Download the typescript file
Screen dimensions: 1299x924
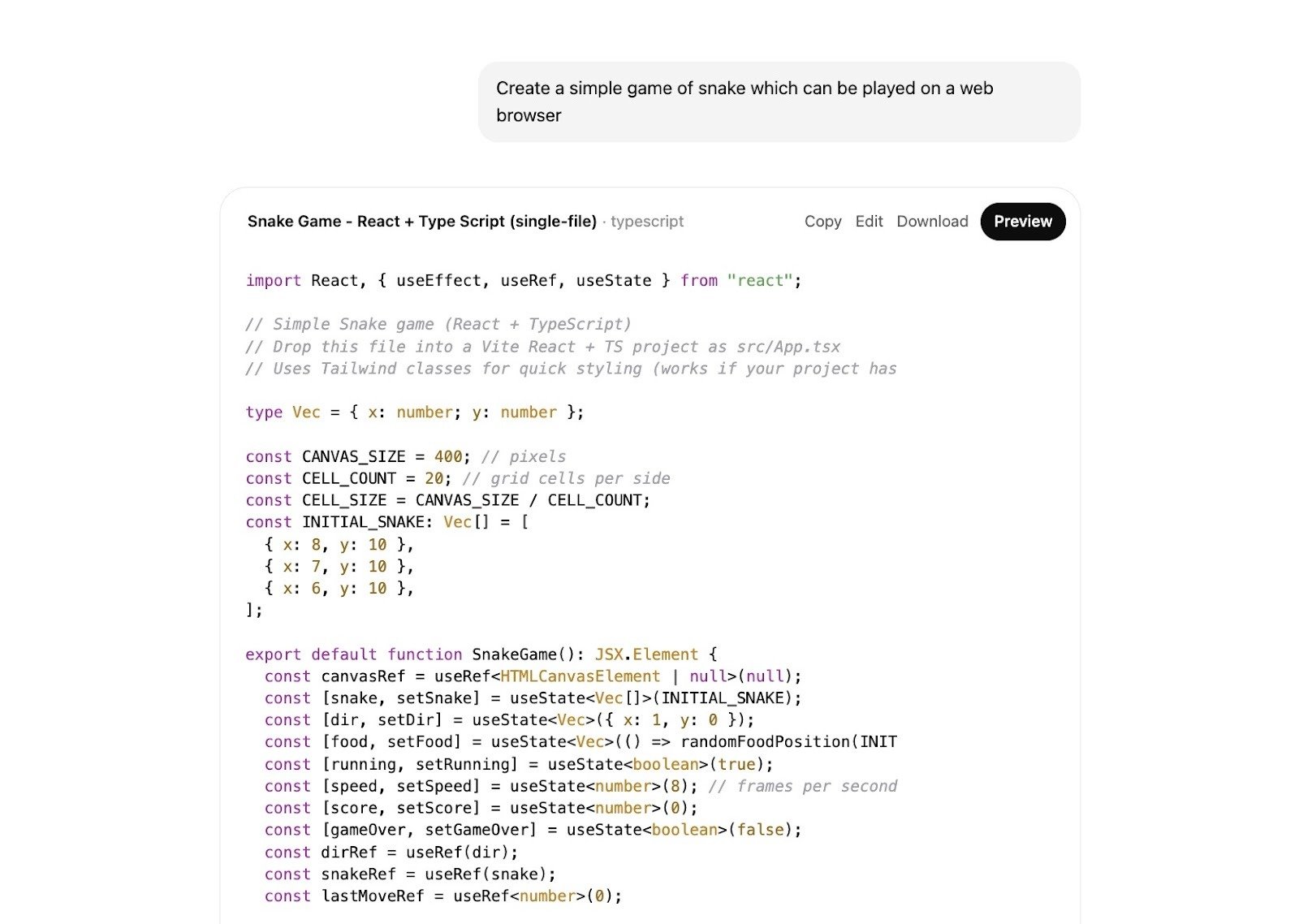point(931,221)
